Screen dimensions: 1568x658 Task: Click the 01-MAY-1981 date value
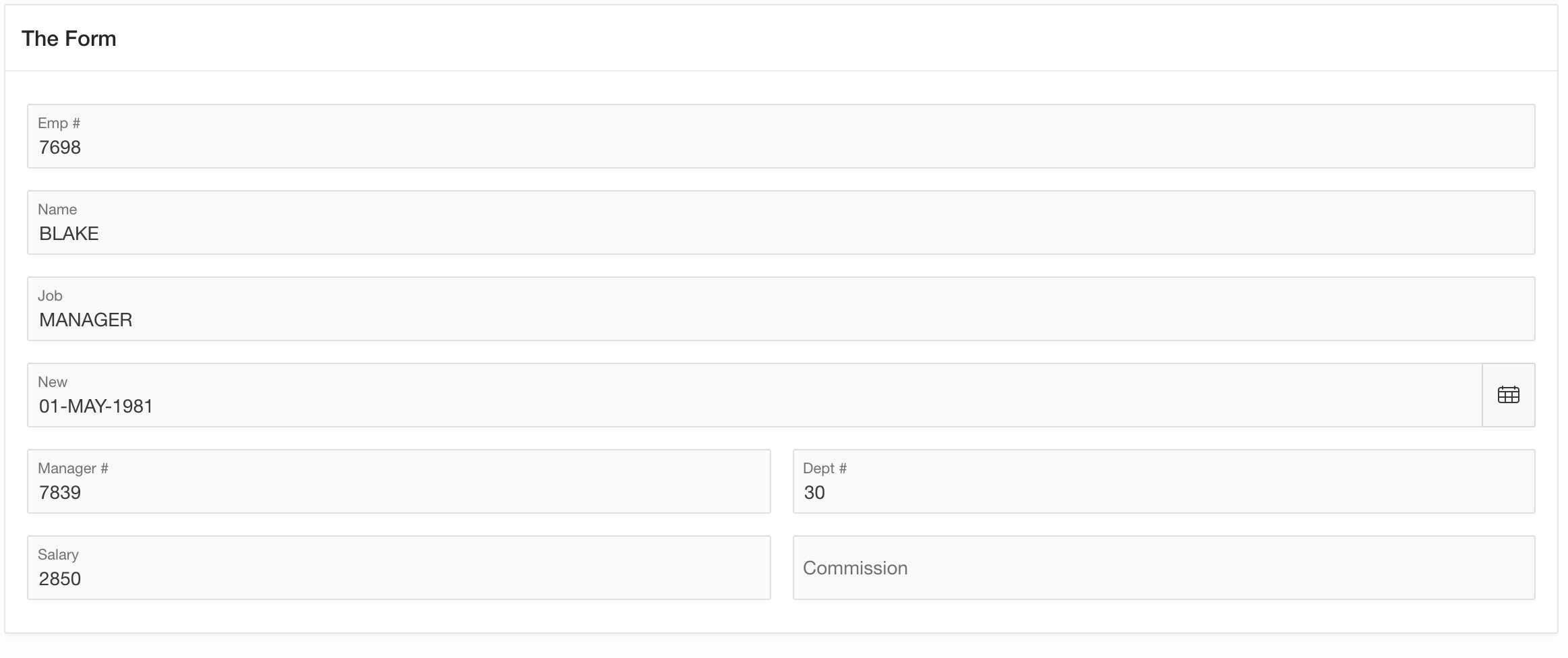point(96,406)
